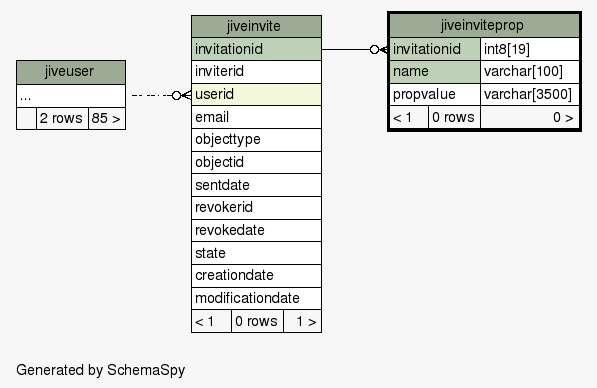Select the invitationid column in jiveinvite
Image resolution: width=597 pixels, height=388 pixels.
click(256, 49)
